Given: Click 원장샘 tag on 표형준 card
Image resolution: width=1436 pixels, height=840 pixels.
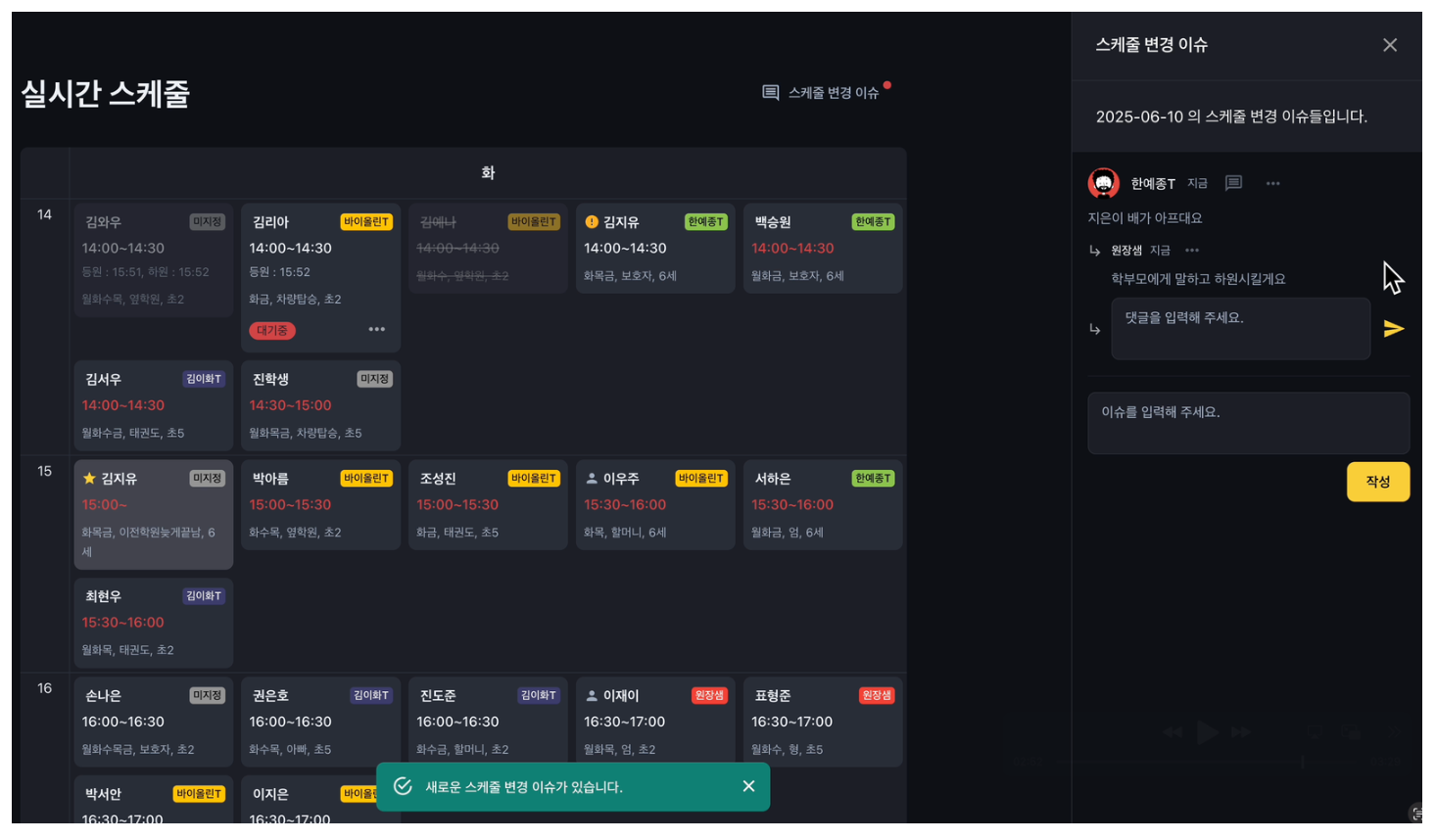Looking at the screenshot, I should 876,695.
